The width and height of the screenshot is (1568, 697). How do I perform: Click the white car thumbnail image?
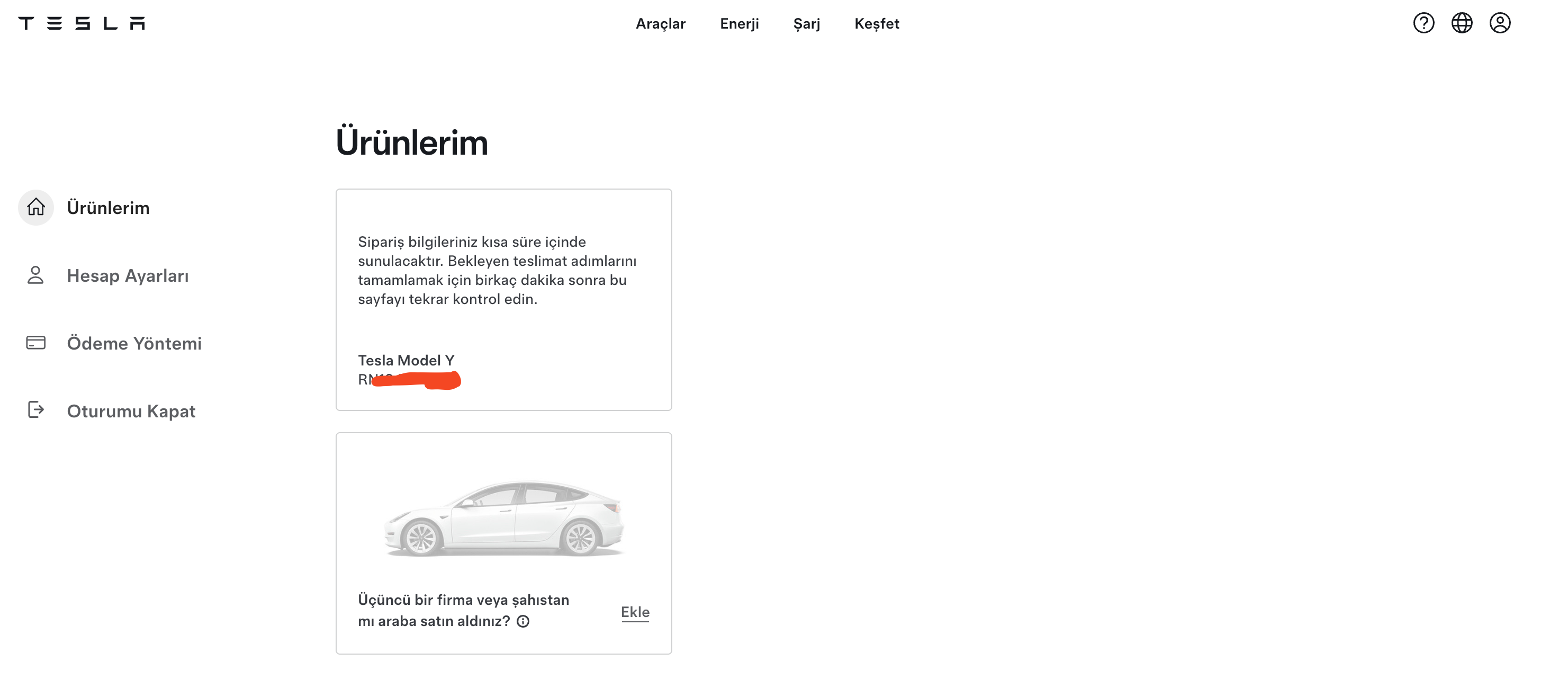(x=504, y=518)
